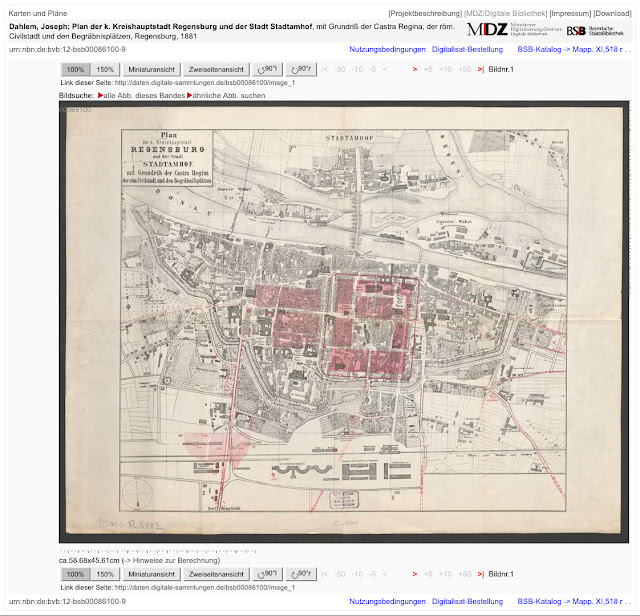
Task: Open top Digitalisat-Bestellung link
Action: (x=467, y=49)
